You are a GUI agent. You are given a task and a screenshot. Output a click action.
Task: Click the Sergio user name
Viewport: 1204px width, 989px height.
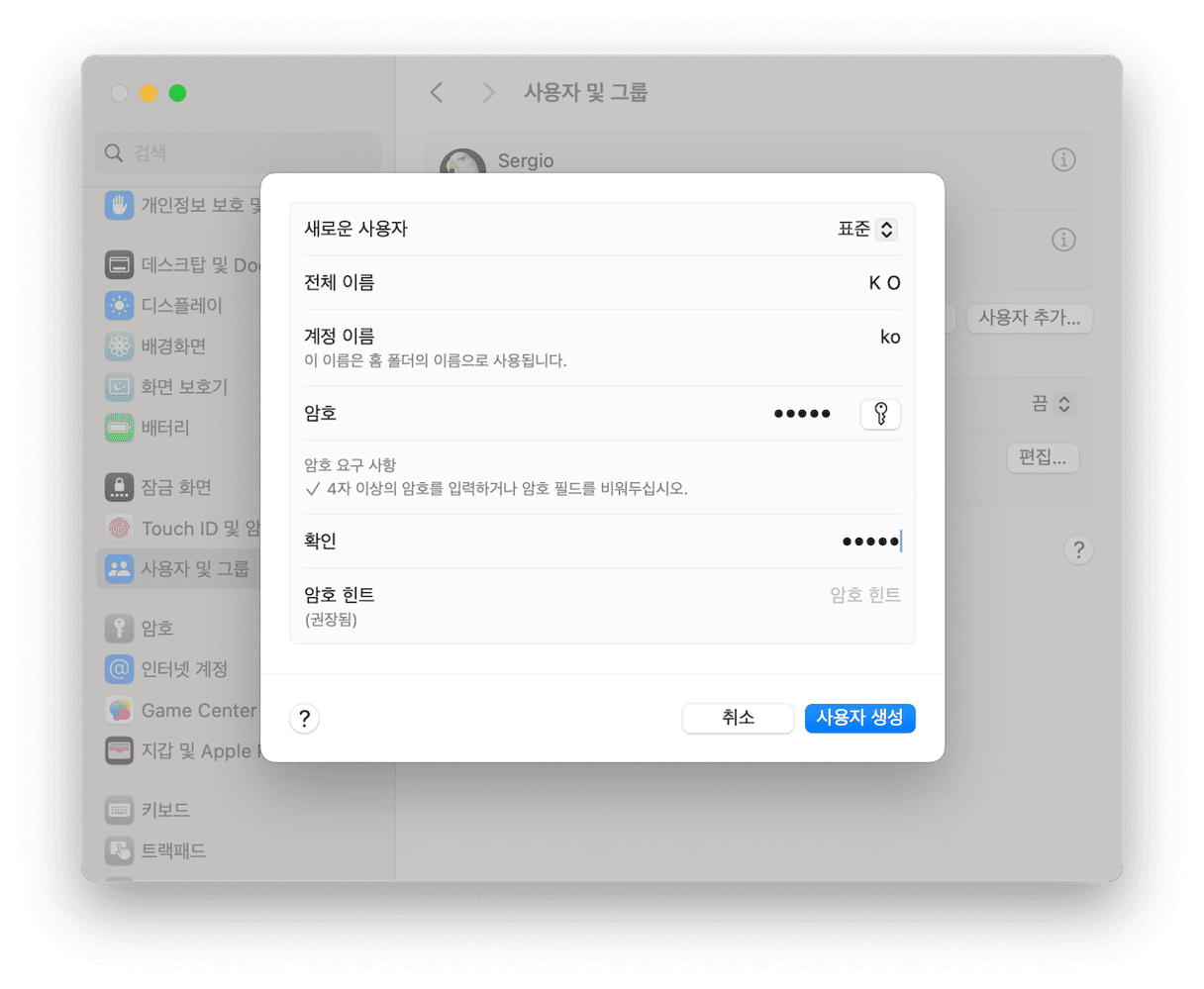[x=526, y=160]
